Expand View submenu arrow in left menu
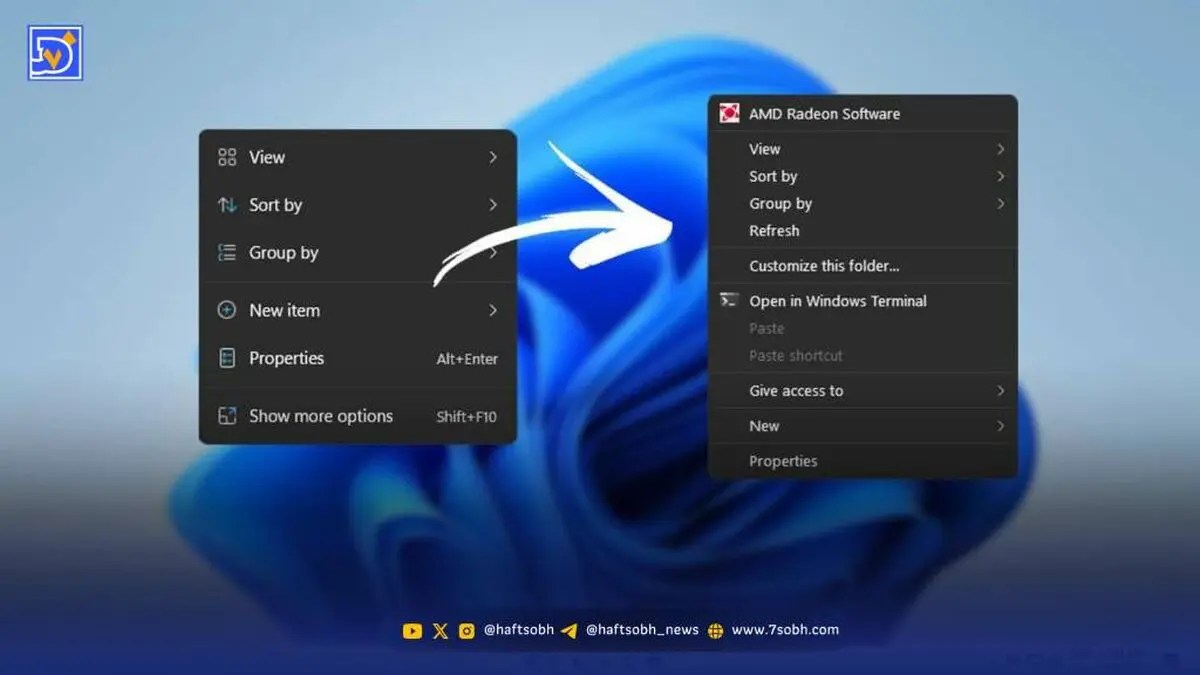The width and height of the screenshot is (1200, 675). point(493,157)
